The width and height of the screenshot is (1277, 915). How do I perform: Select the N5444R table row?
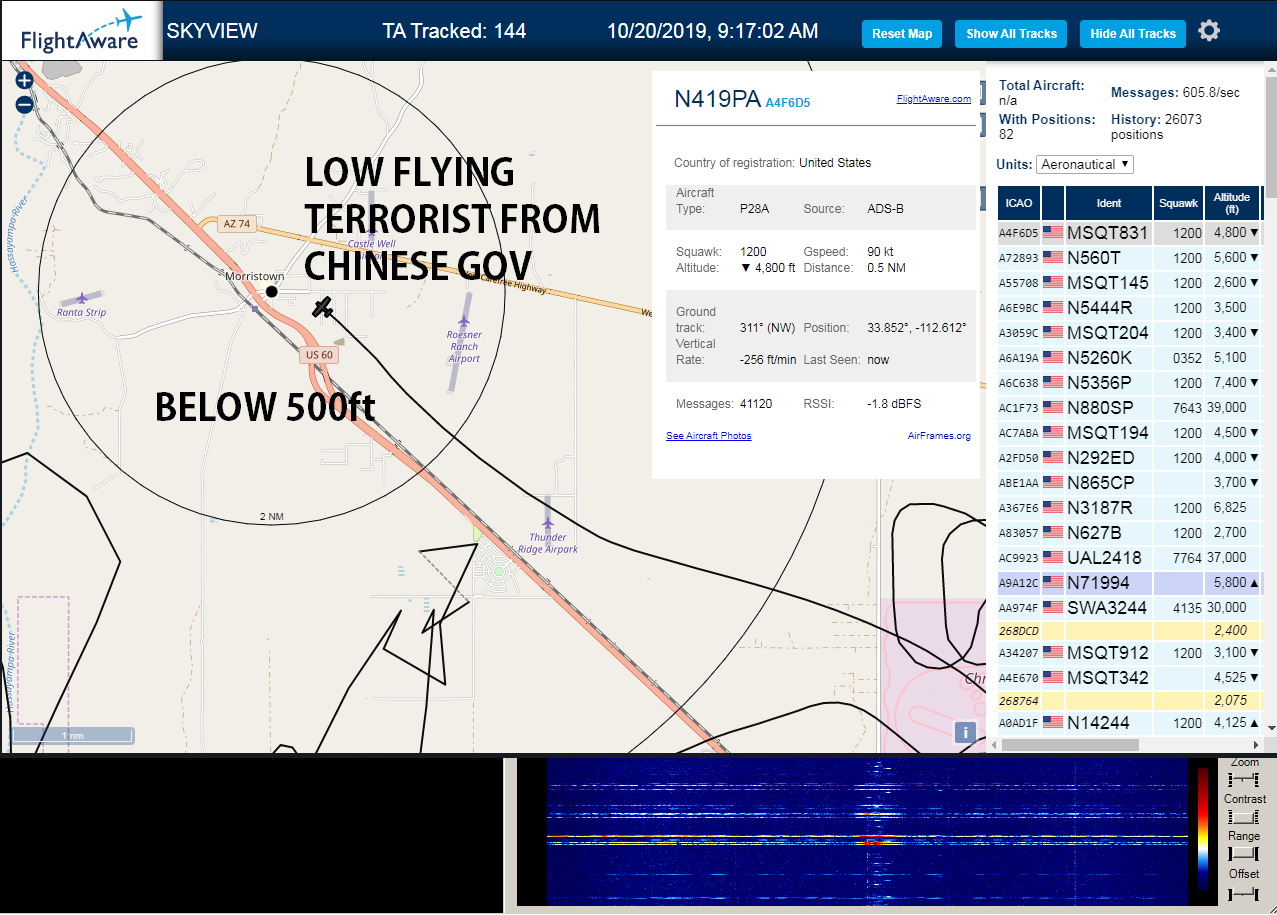pos(1129,308)
